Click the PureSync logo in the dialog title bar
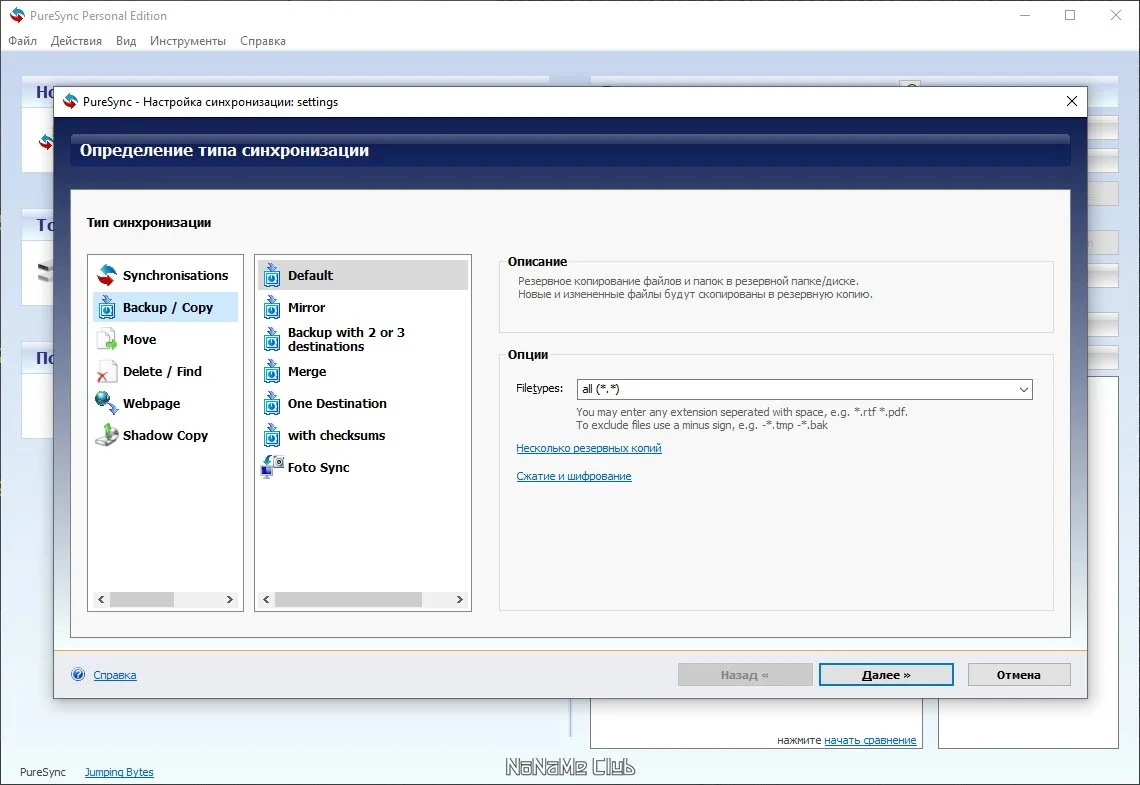1140x785 pixels. 70,102
